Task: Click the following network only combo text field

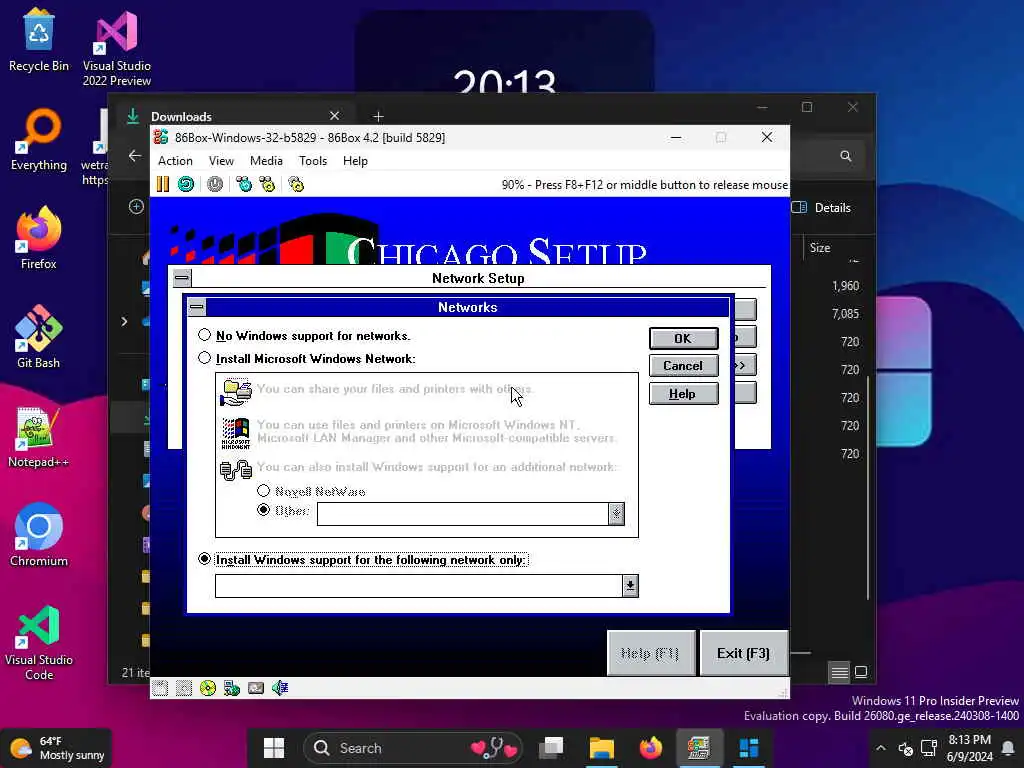Action: click(419, 586)
